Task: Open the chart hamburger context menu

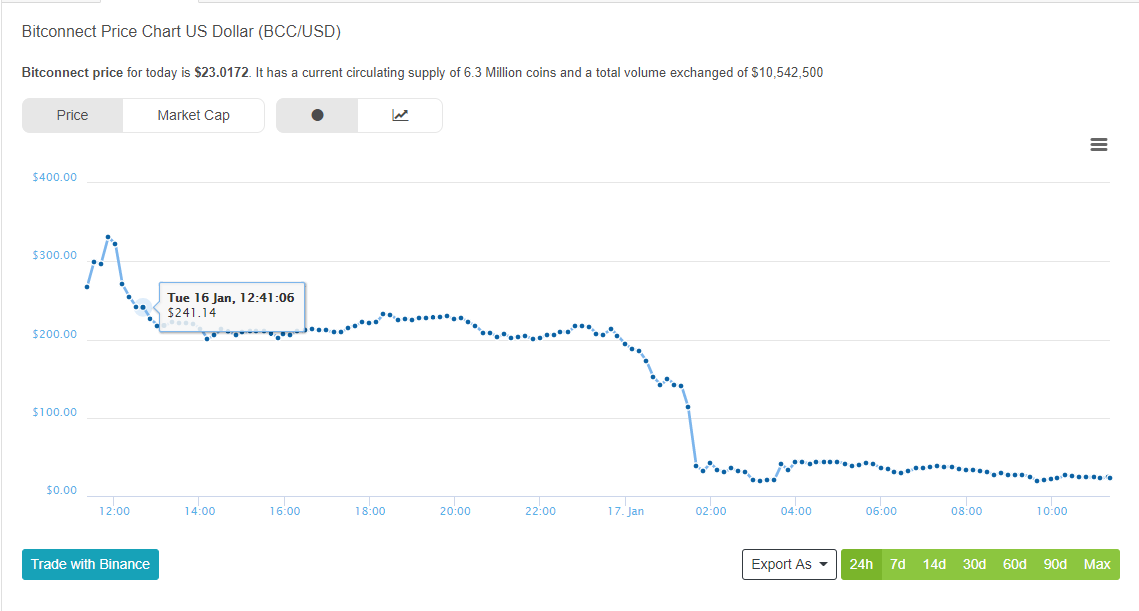Action: [x=1098, y=145]
